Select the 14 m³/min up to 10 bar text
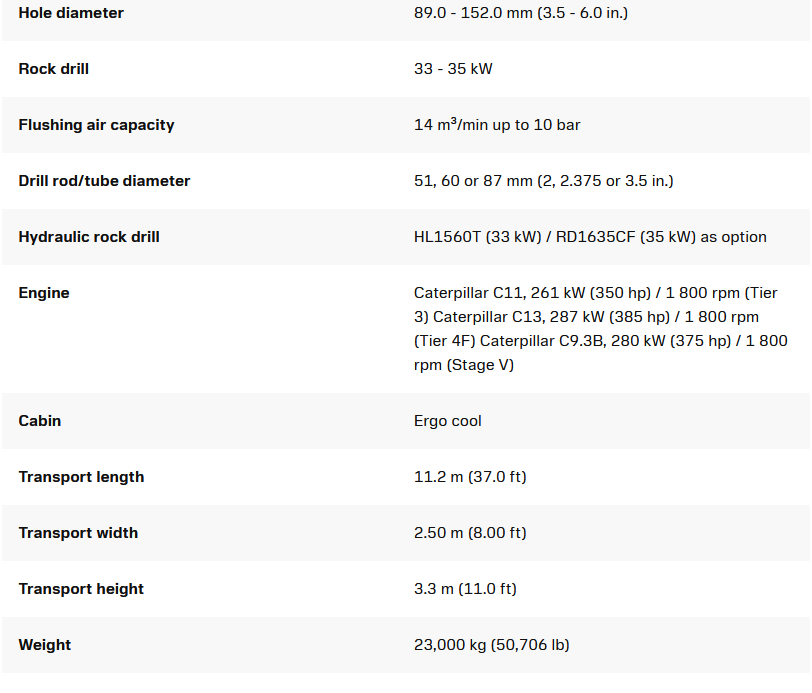 (497, 125)
